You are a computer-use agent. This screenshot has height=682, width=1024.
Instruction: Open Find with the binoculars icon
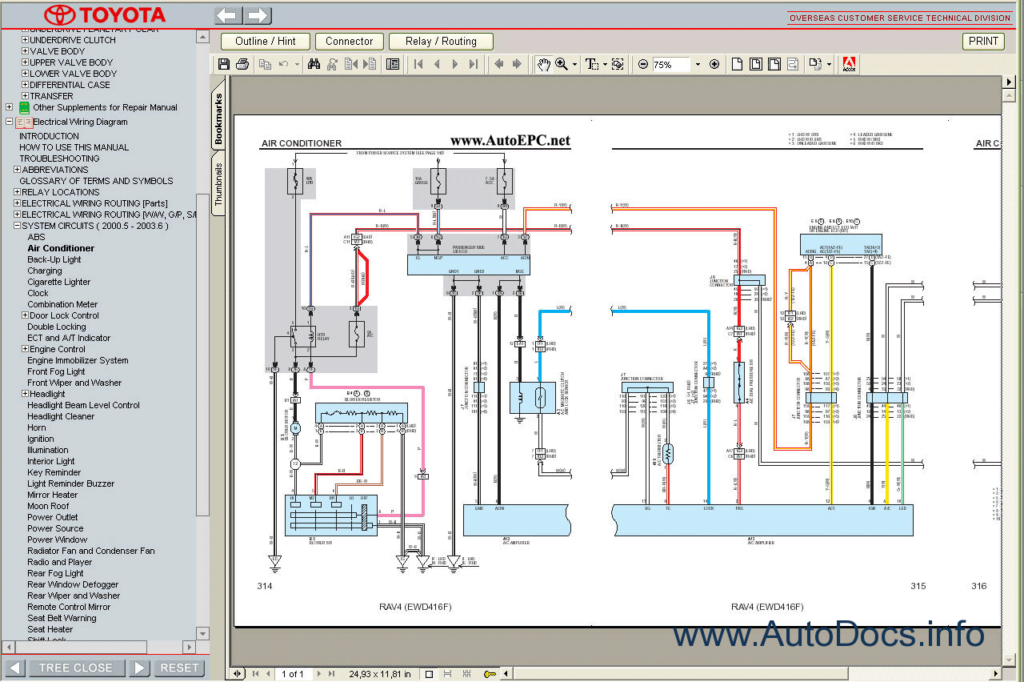[314, 64]
